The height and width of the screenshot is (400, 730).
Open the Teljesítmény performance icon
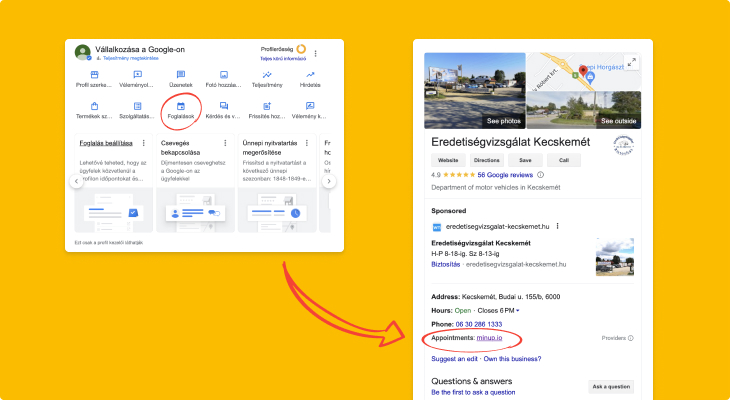pyautogui.click(x=267, y=75)
